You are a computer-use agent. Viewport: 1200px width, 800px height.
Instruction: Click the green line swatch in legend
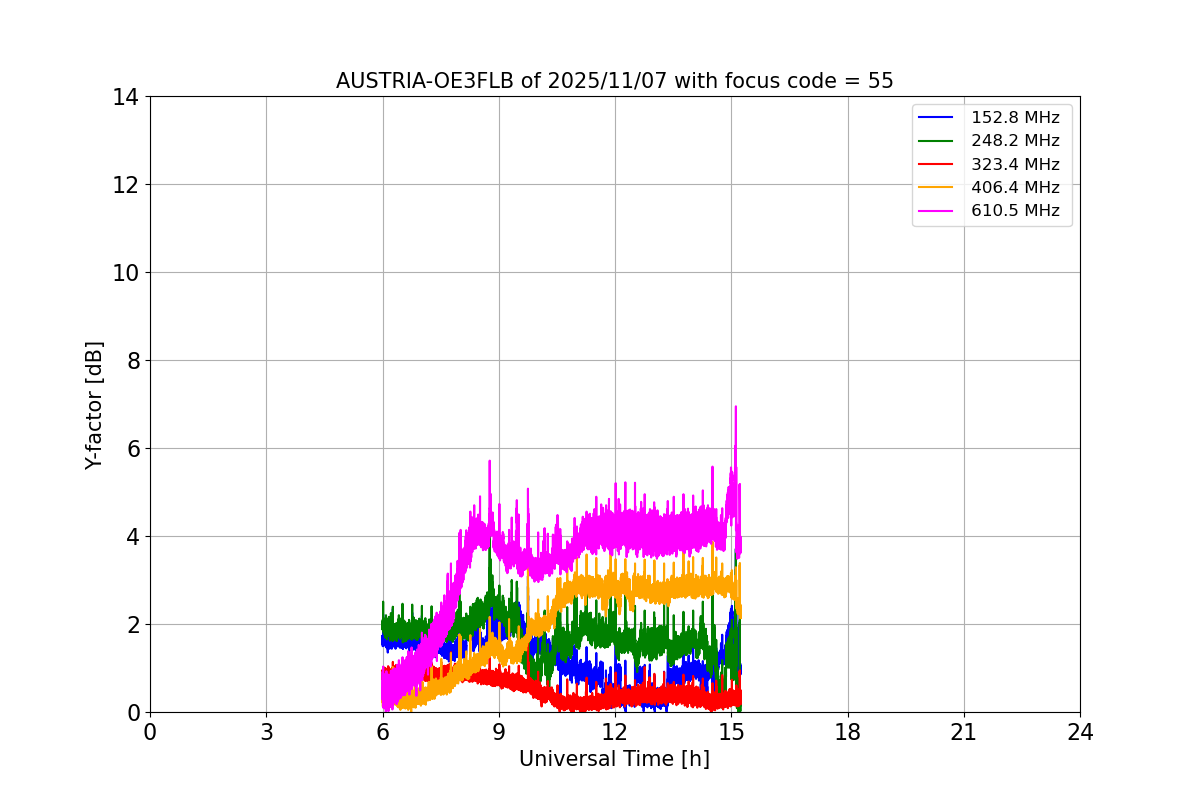937,141
